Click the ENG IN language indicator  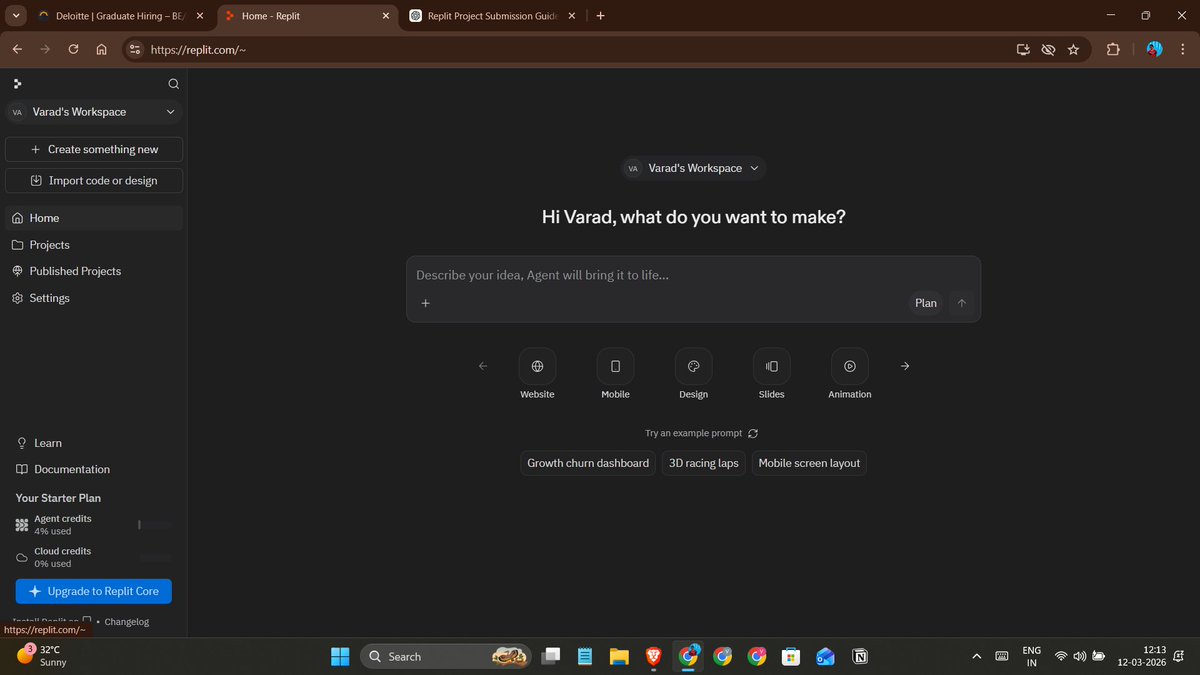pyautogui.click(x=1031, y=656)
